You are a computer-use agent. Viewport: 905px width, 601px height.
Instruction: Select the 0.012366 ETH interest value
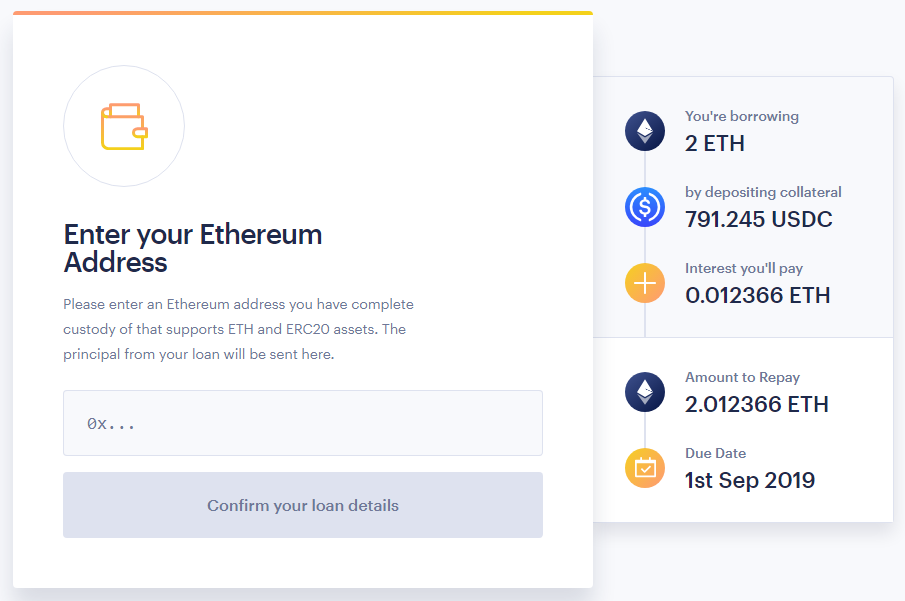pyautogui.click(x=757, y=296)
